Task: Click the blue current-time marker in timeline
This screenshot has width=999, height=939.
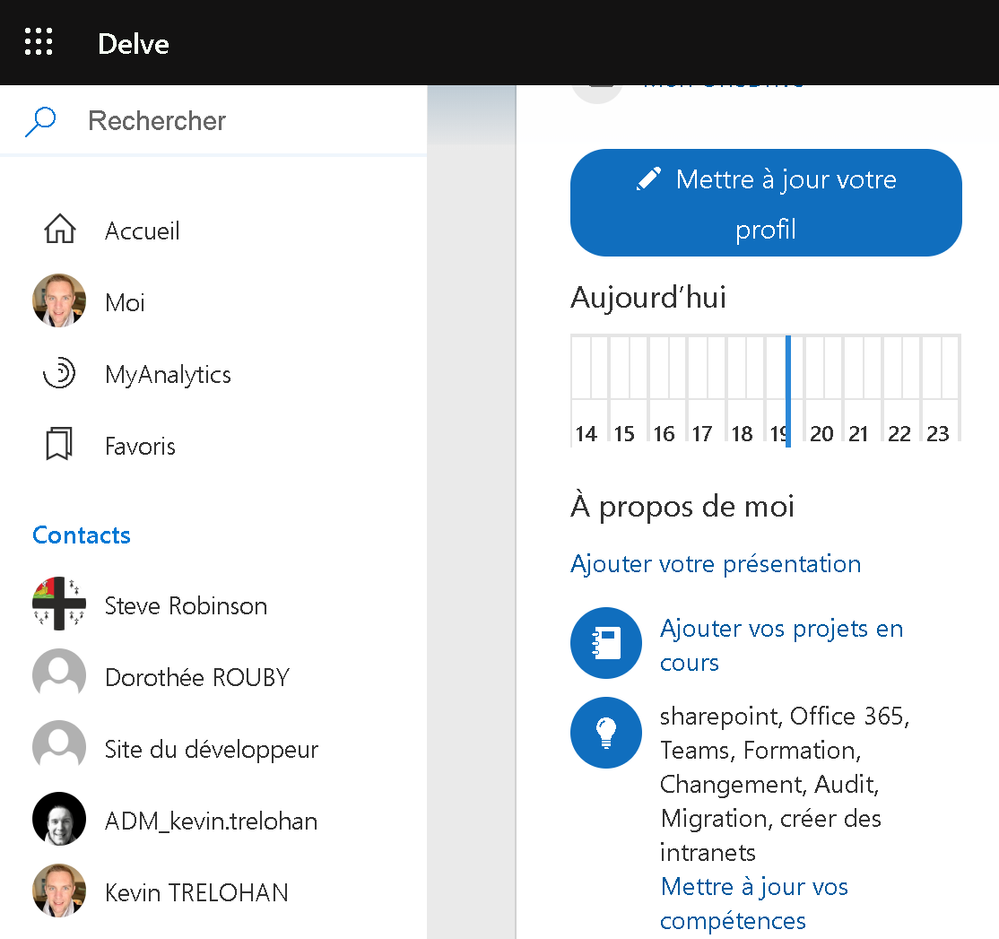Action: (x=788, y=390)
